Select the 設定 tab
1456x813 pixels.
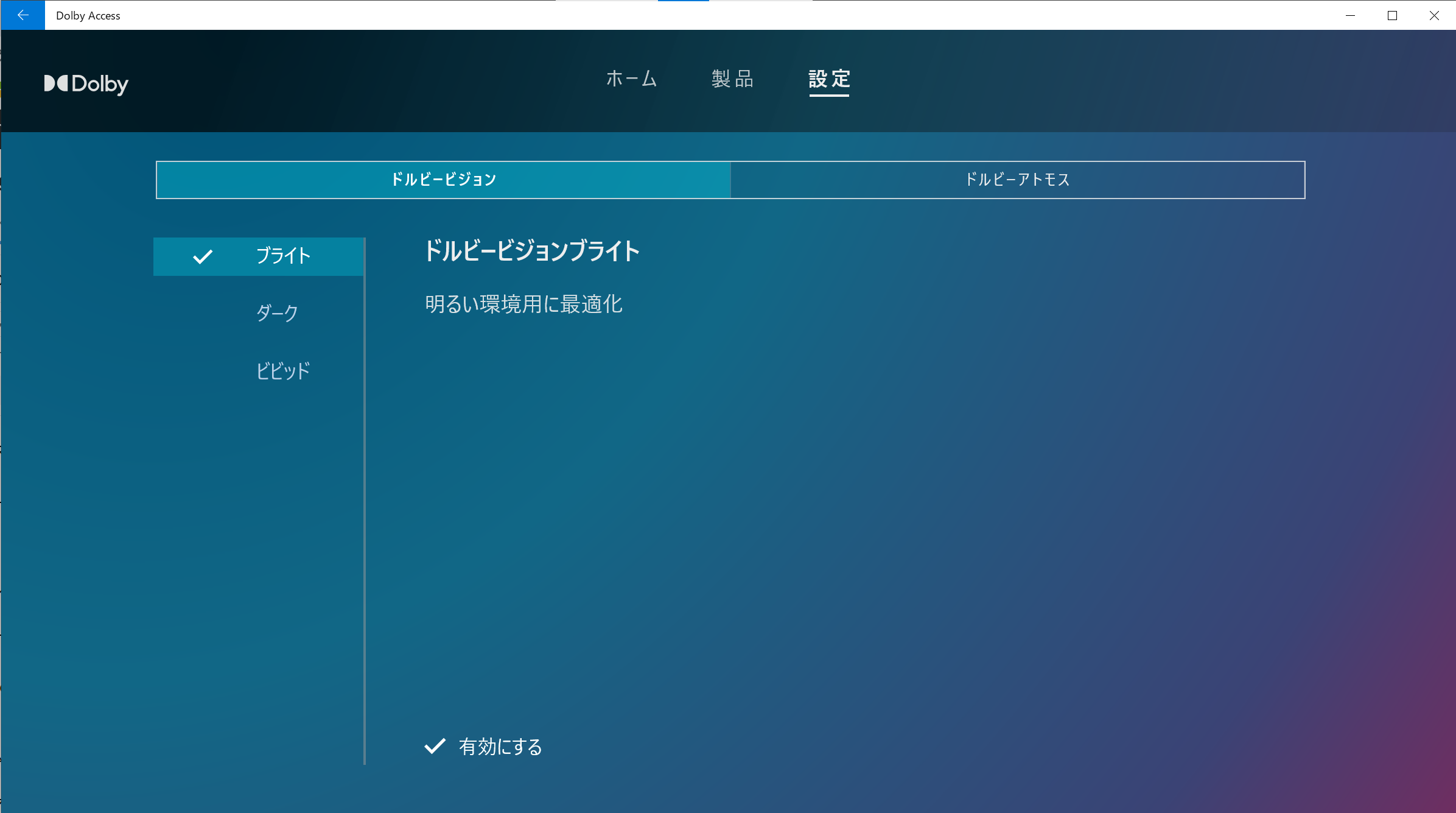[829, 79]
